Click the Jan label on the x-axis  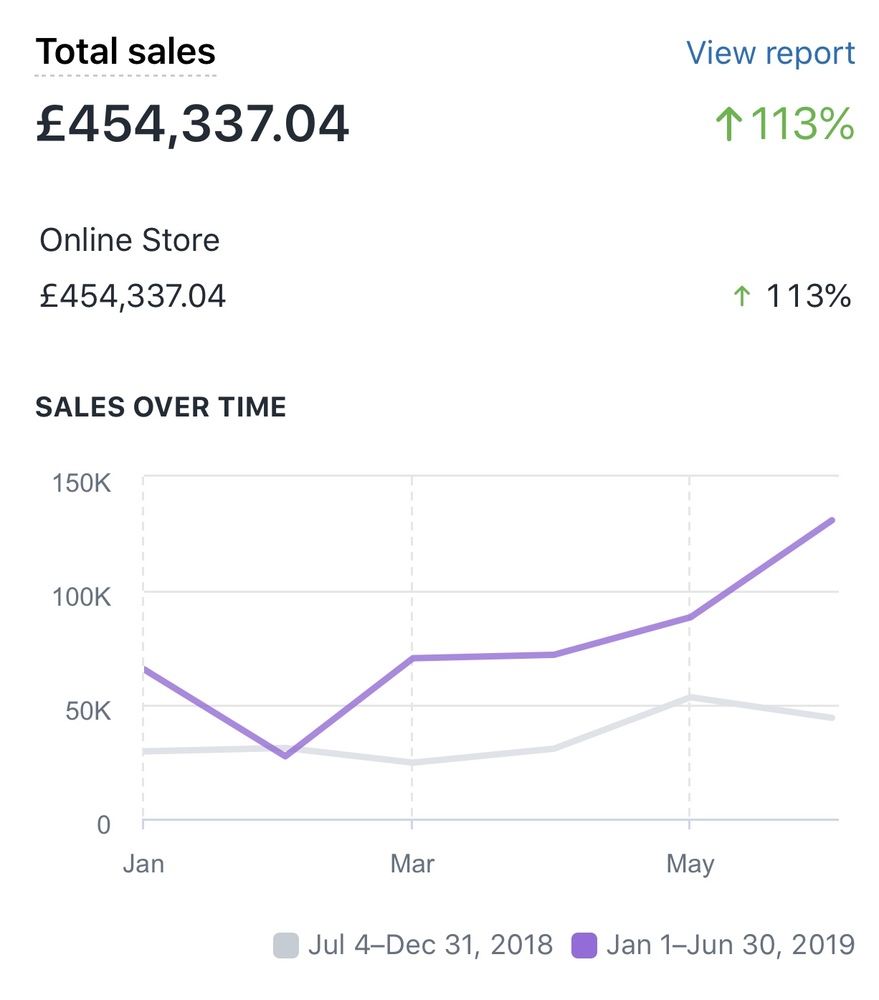pos(143,864)
